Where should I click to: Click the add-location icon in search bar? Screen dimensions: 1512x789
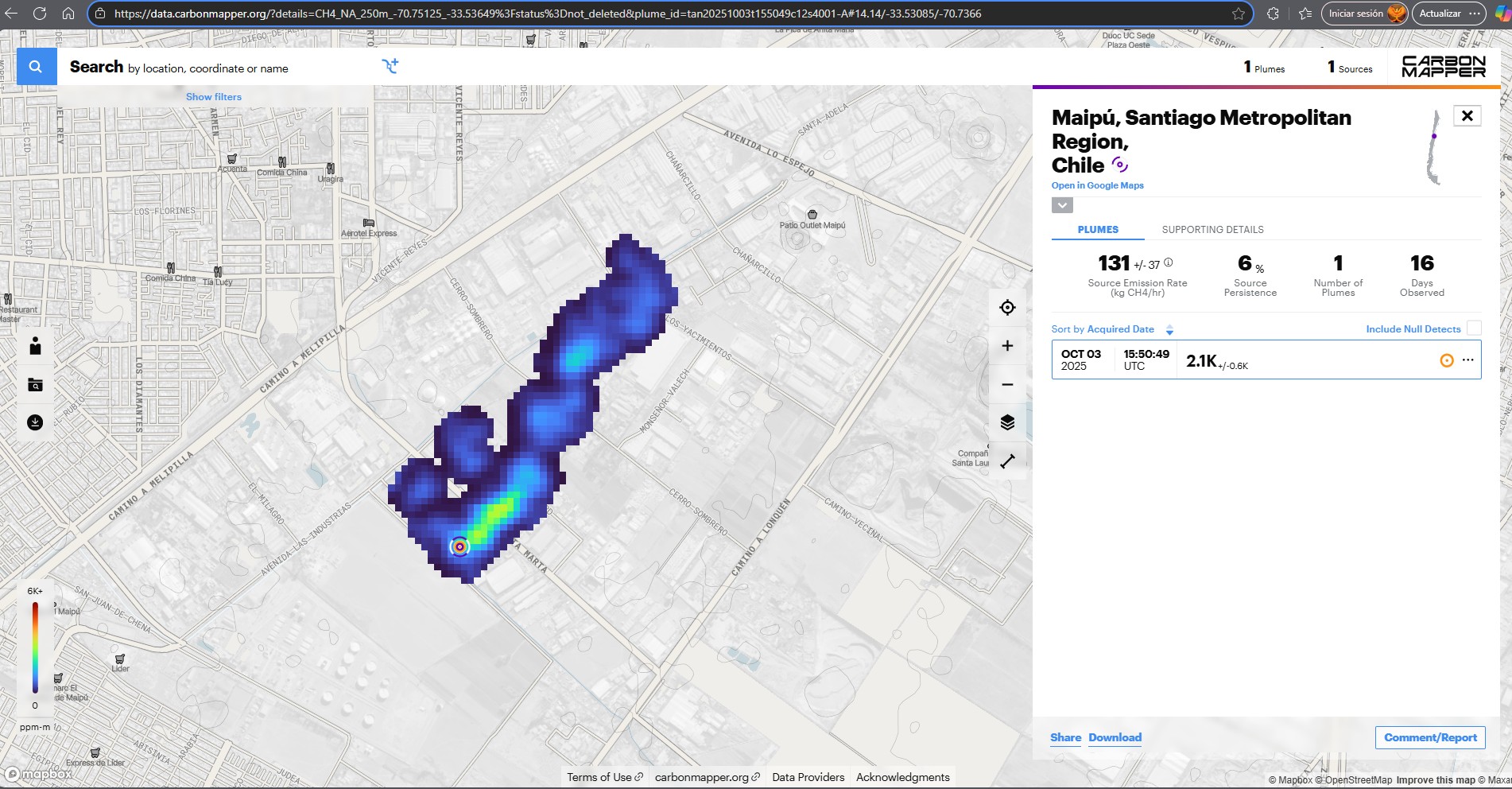coord(390,66)
